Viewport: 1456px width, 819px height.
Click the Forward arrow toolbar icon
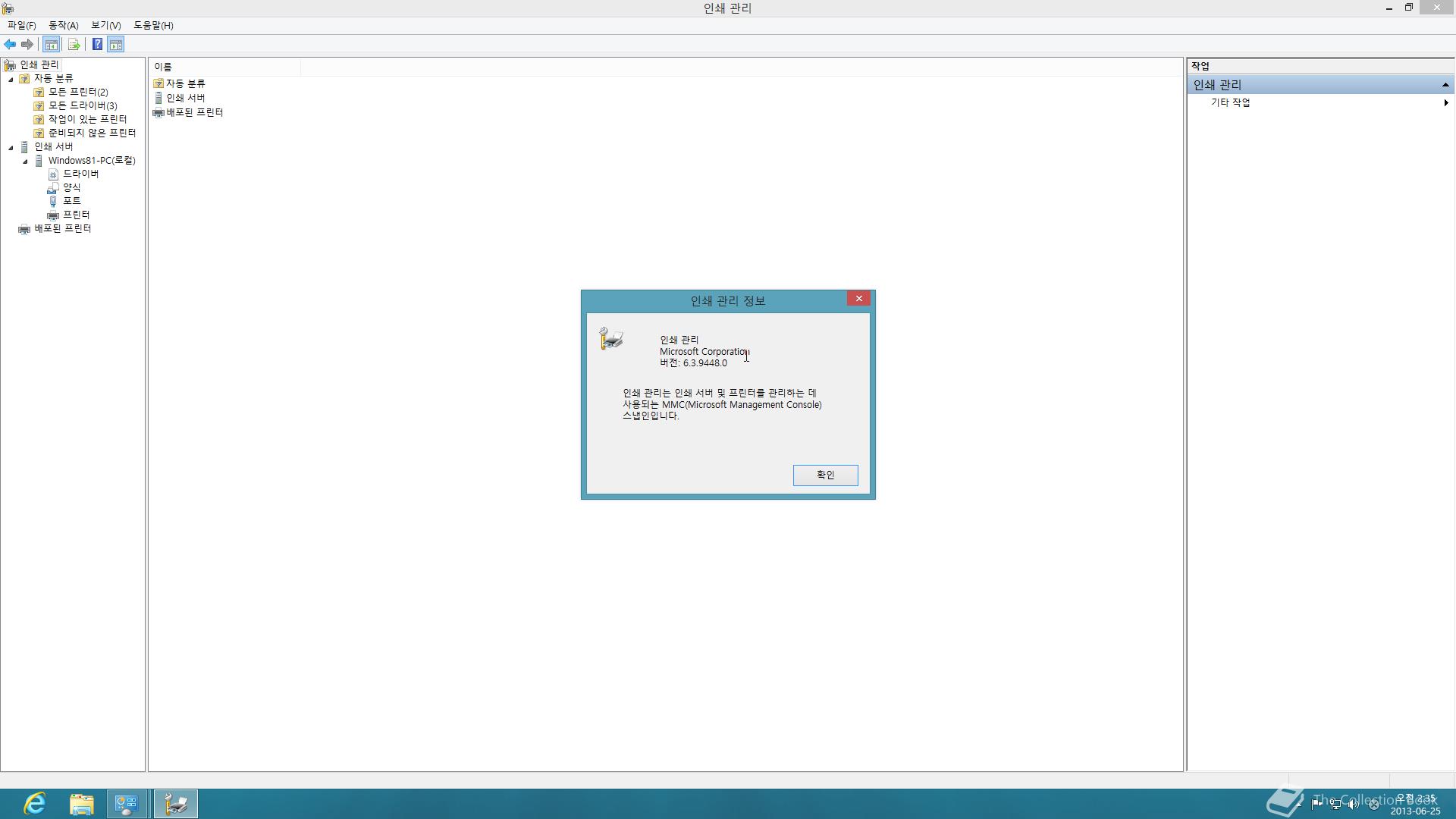(x=27, y=45)
